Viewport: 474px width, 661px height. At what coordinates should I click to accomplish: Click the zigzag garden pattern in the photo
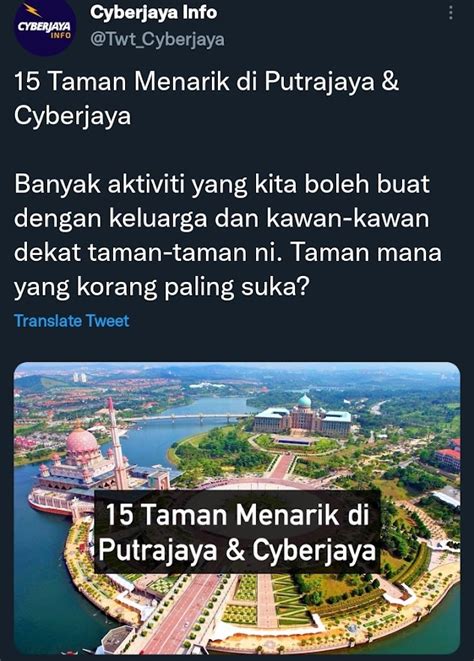290,599
